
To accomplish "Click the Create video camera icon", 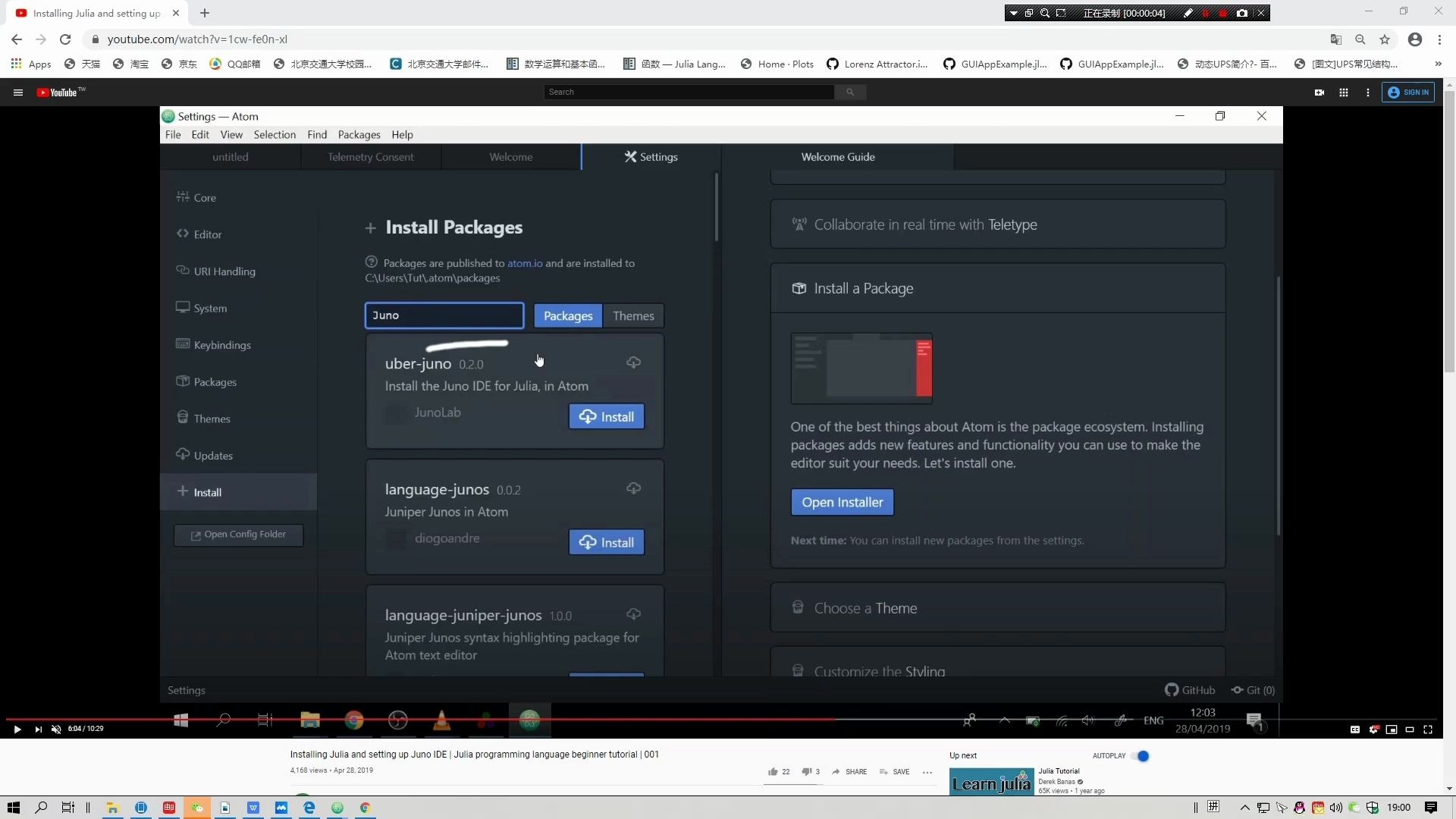I will (x=1319, y=92).
